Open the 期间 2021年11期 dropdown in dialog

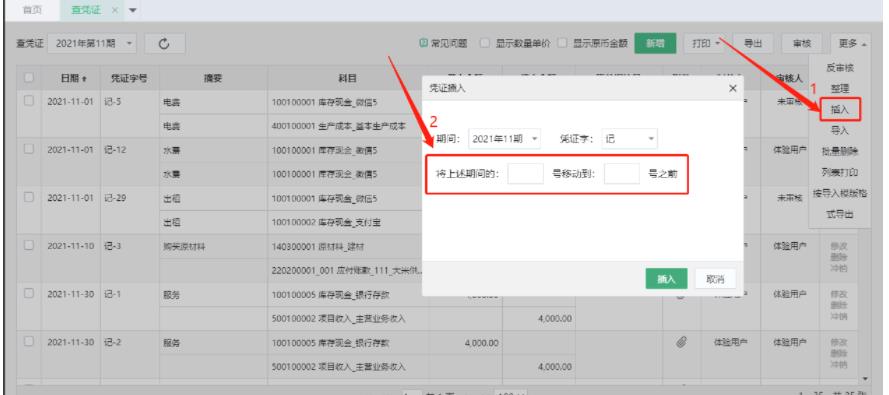pyautogui.click(x=505, y=138)
